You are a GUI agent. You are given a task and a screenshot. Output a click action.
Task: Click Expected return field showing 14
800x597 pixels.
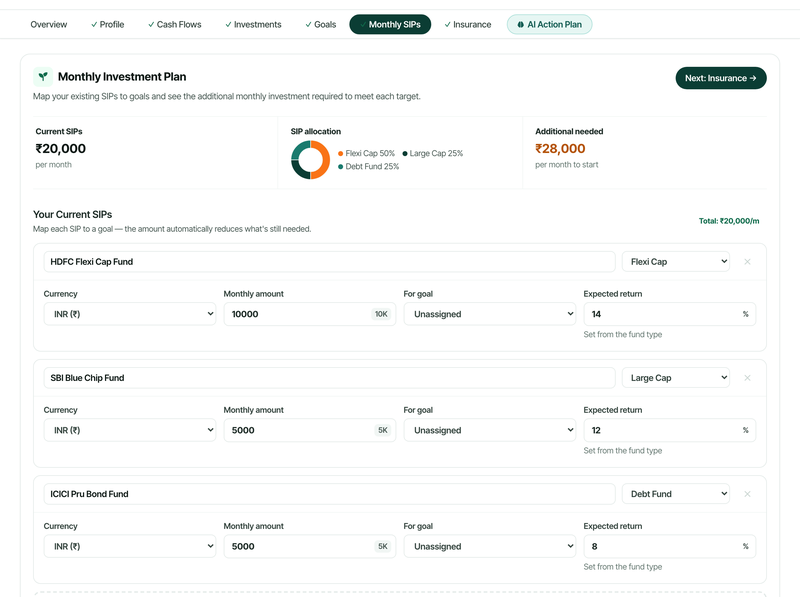point(669,314)
